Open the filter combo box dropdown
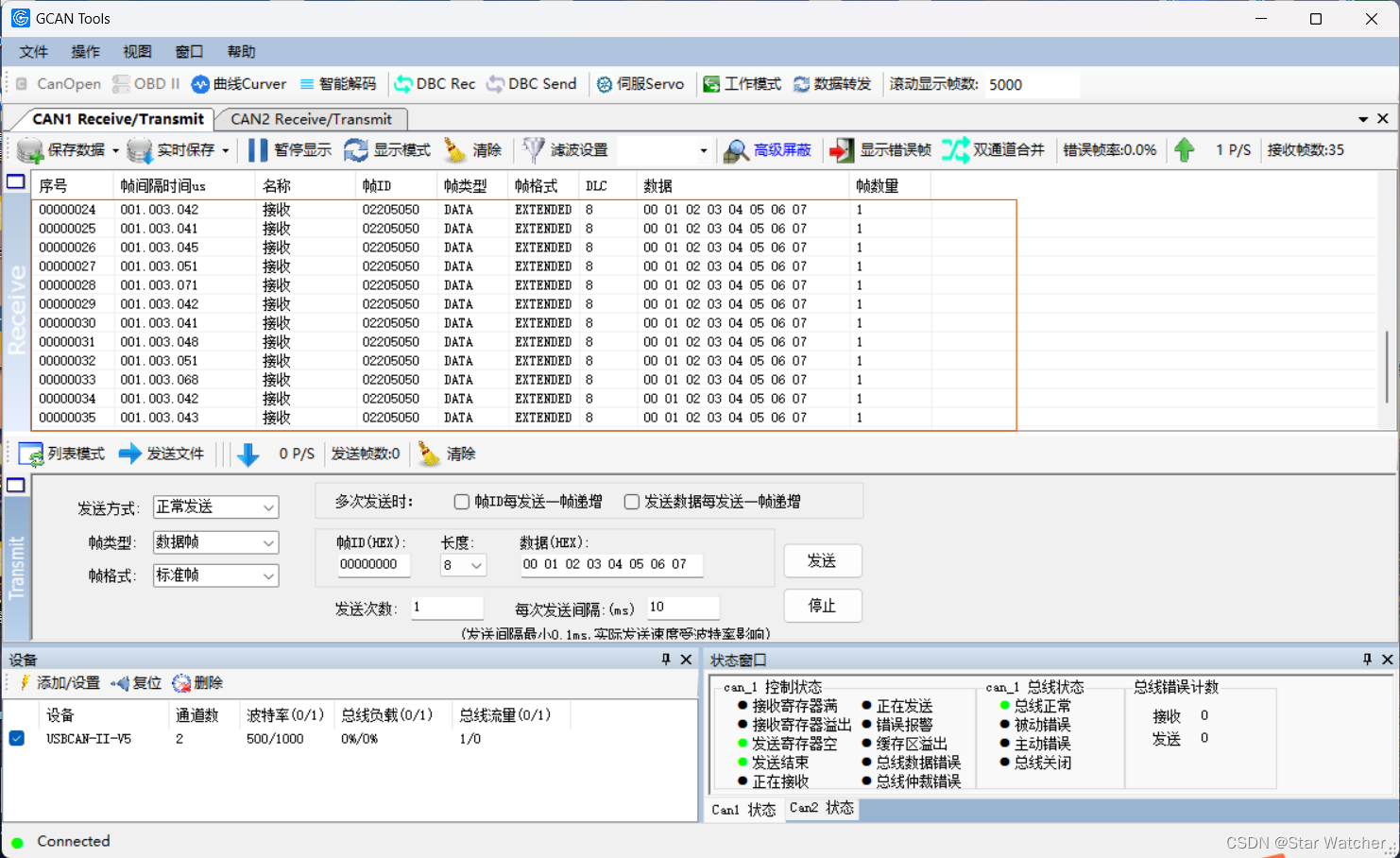Image resolution: width=1400 pixels, height=858 pixels. (x=703, y=150)
